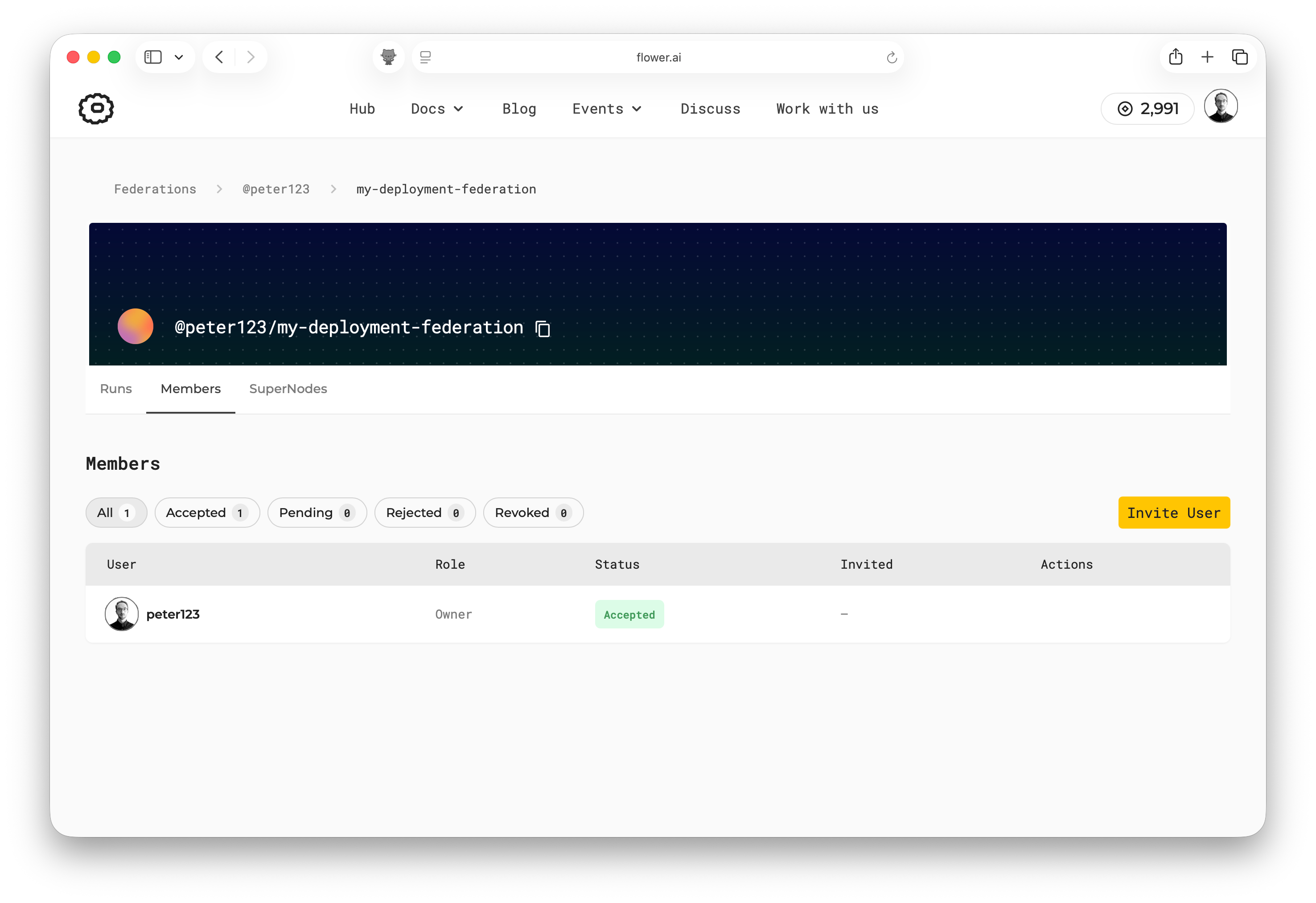Click the Actions column header
Image resolution: width=1316 pixels, height=903 pixels.
[x=1067, y=564]
